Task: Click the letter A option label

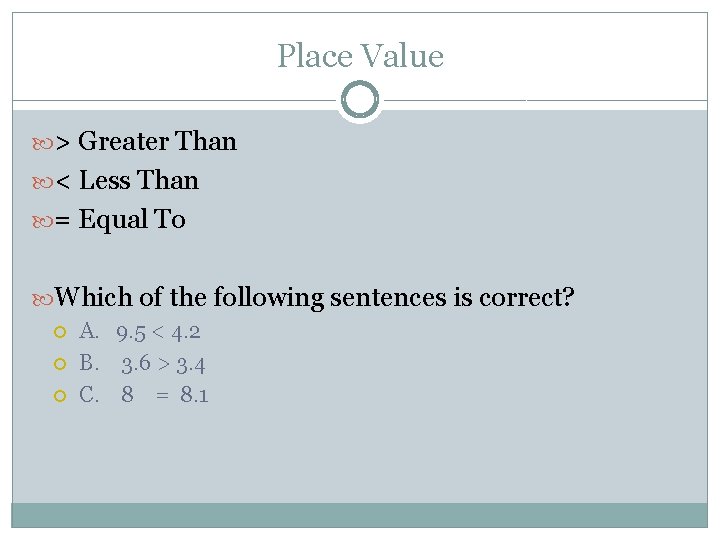Action: pyautogui.click(x=89, y=331)
